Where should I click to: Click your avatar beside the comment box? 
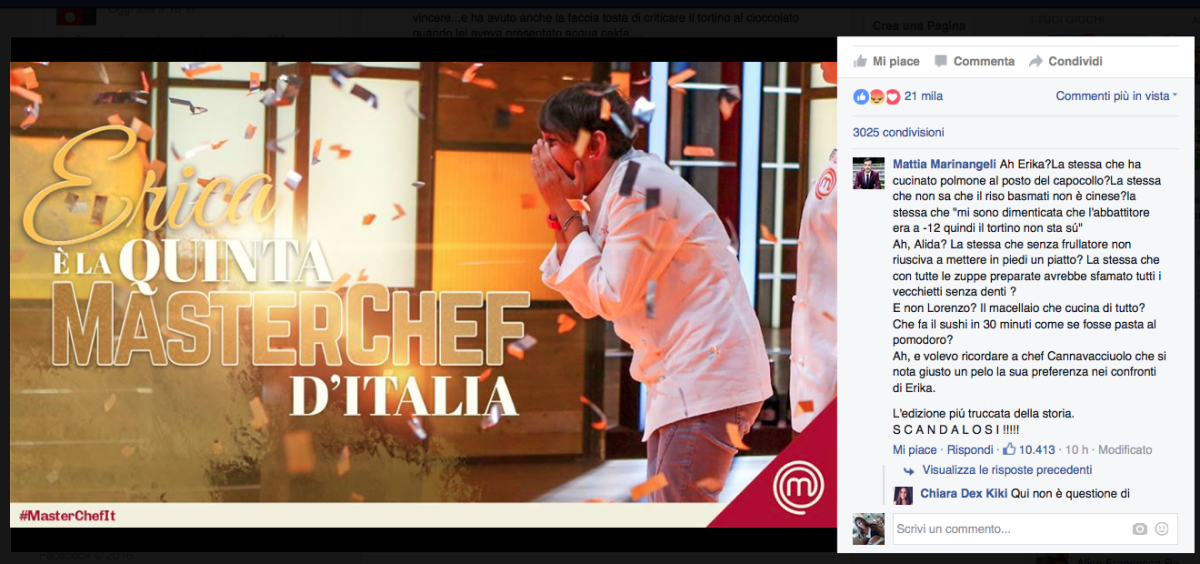(868, 529)
